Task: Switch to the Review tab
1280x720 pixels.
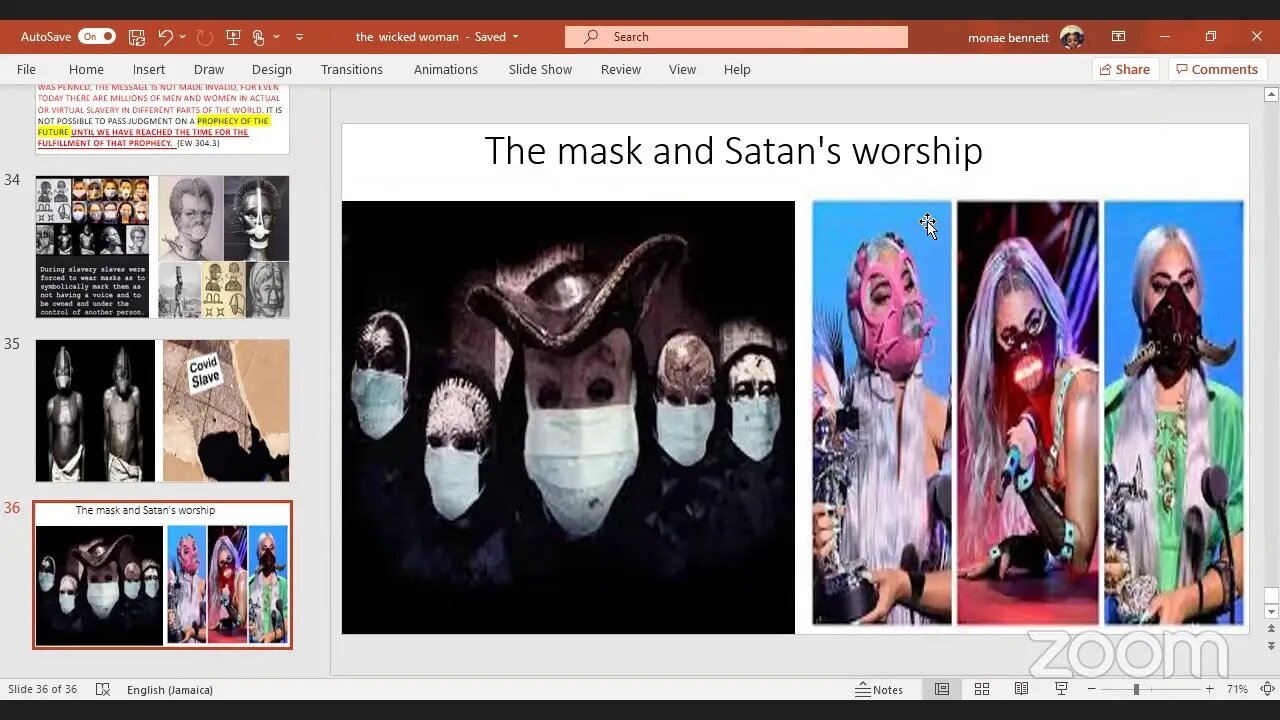Action: pos(621,69)
